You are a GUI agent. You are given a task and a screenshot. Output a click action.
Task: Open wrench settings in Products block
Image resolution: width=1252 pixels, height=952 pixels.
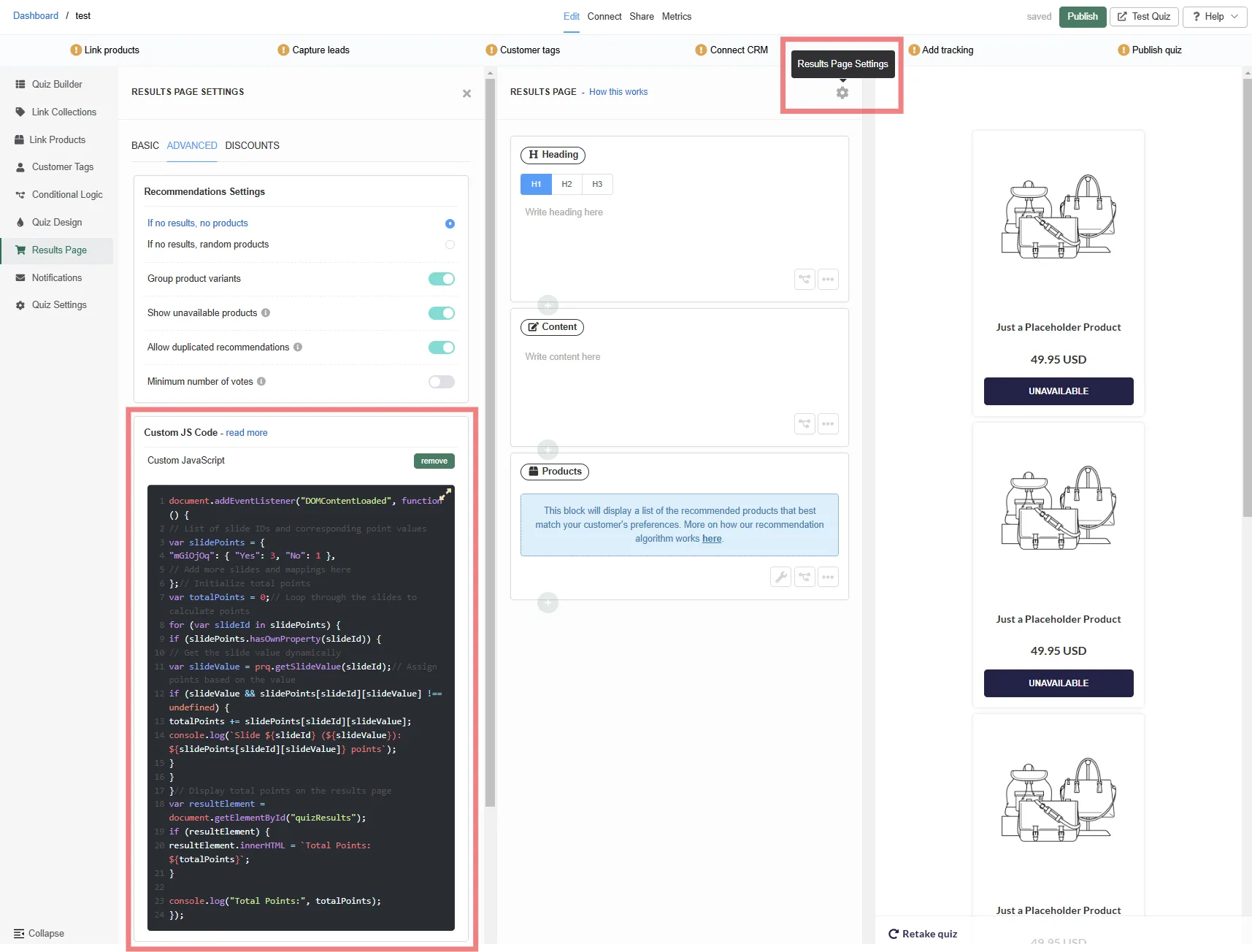(781, 577)
